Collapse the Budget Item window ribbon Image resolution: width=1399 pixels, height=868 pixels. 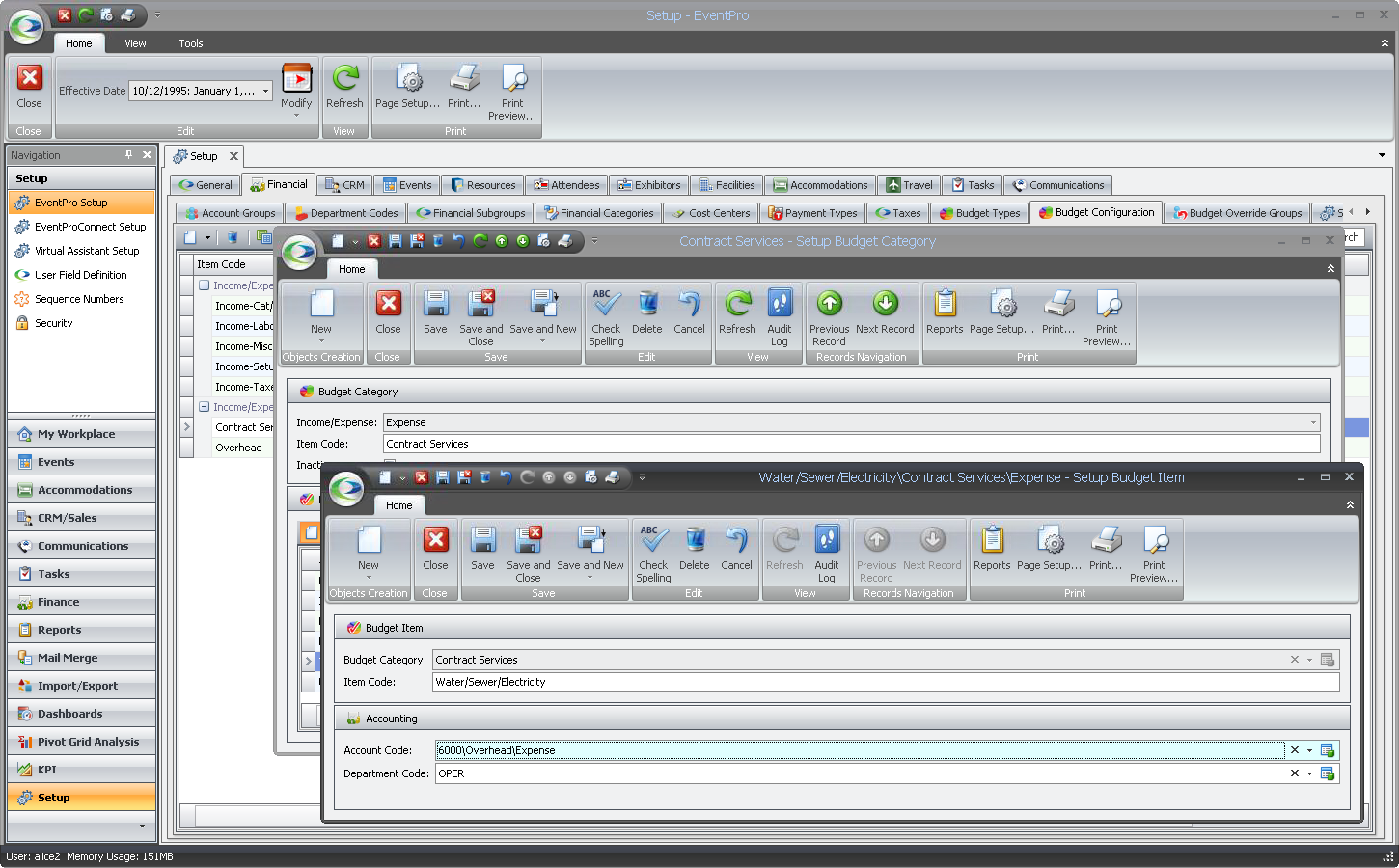tap(1350, 504)
